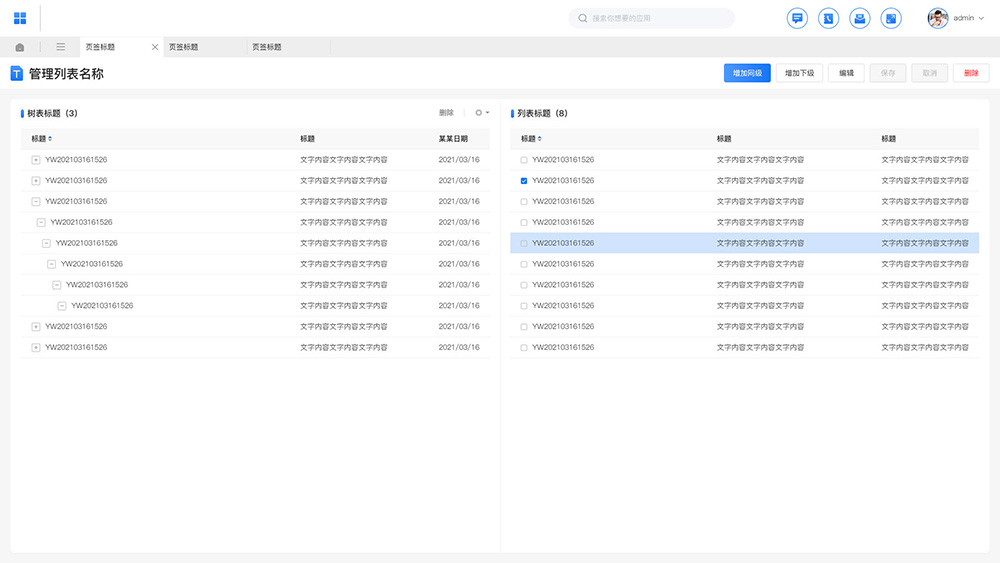Viewport: 1000px width, 563px height.
Task: Open the chat message bubble icon
Action: tap(797, 18)
